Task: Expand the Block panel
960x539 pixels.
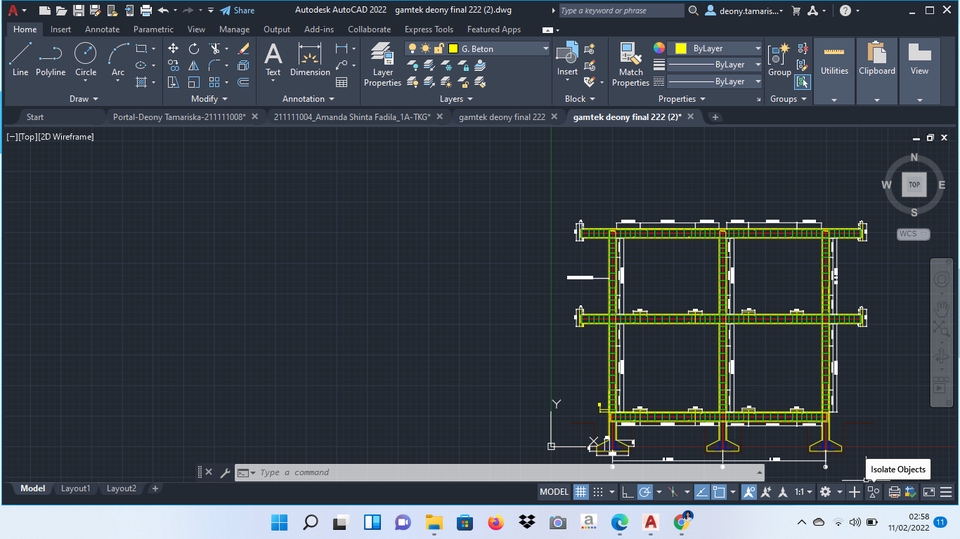Action: (579, 99)
